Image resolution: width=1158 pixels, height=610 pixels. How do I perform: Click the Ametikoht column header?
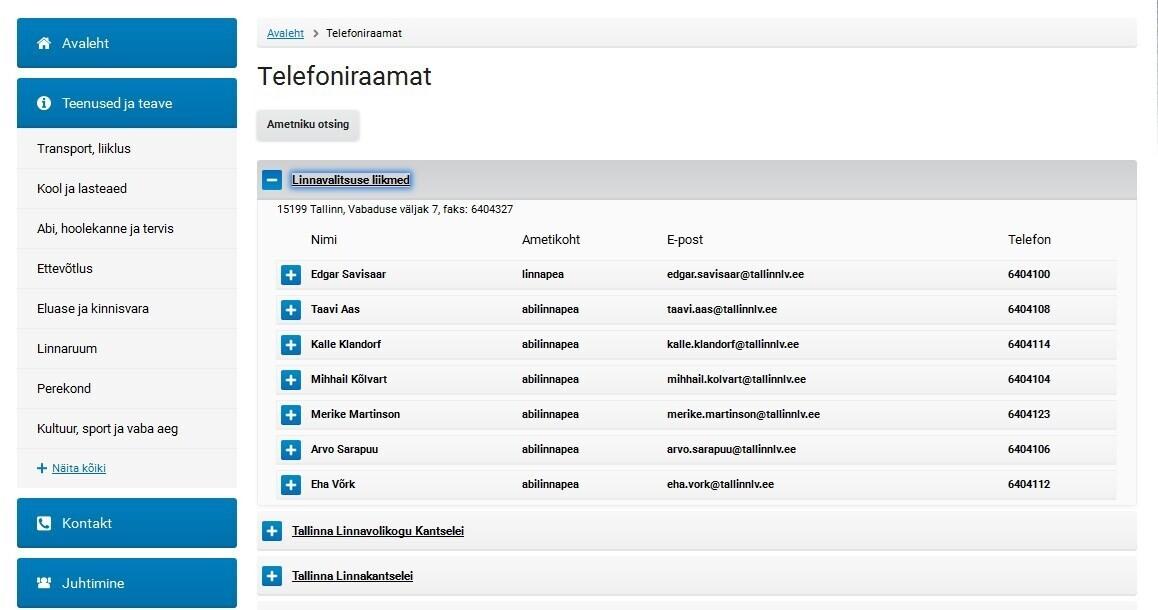tap(551, 239)
